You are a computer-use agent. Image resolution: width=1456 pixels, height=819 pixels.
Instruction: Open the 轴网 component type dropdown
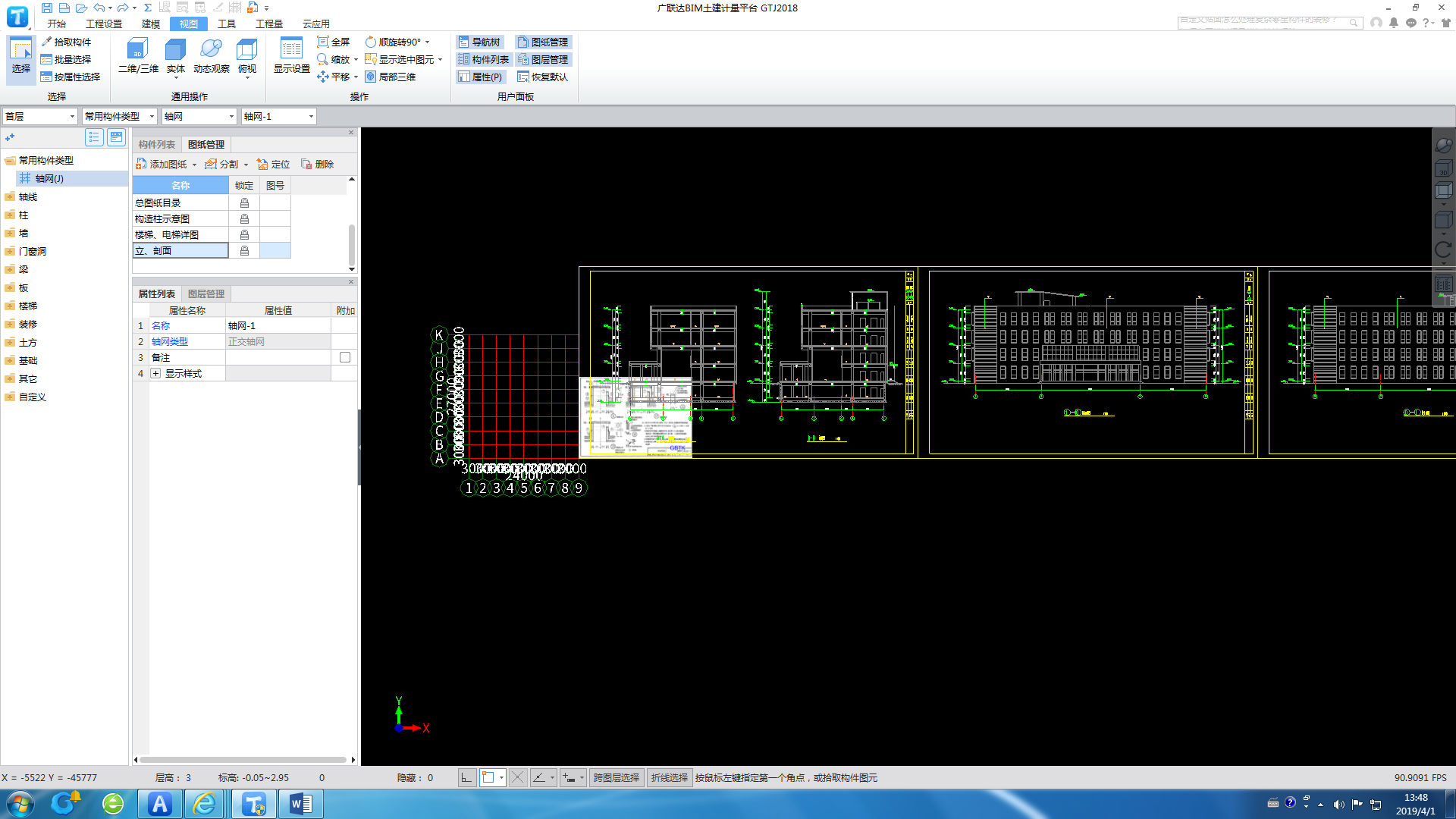coord(199,116)
